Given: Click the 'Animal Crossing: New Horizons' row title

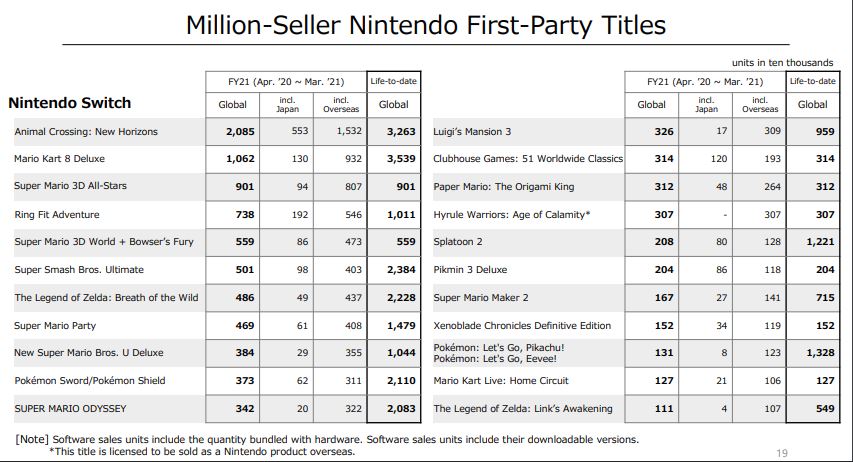Looking at the screenshot, I should [x=86, y=131].
